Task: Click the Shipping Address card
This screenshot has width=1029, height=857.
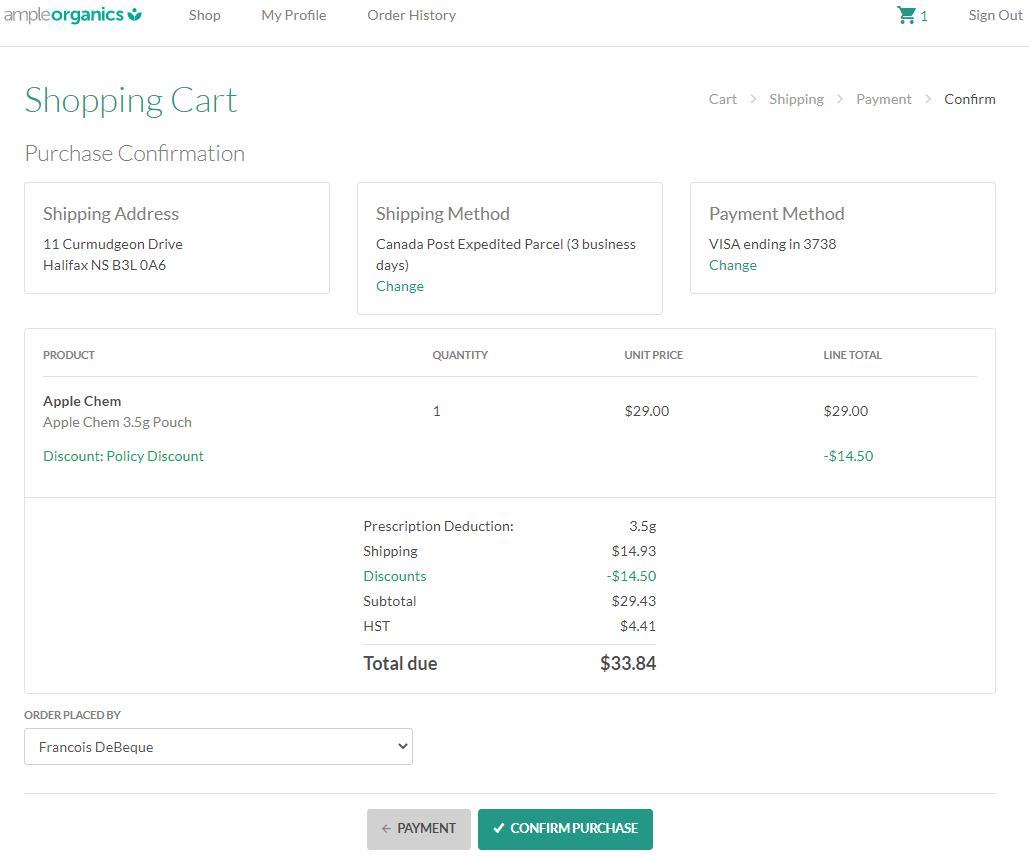Action: 177,238
